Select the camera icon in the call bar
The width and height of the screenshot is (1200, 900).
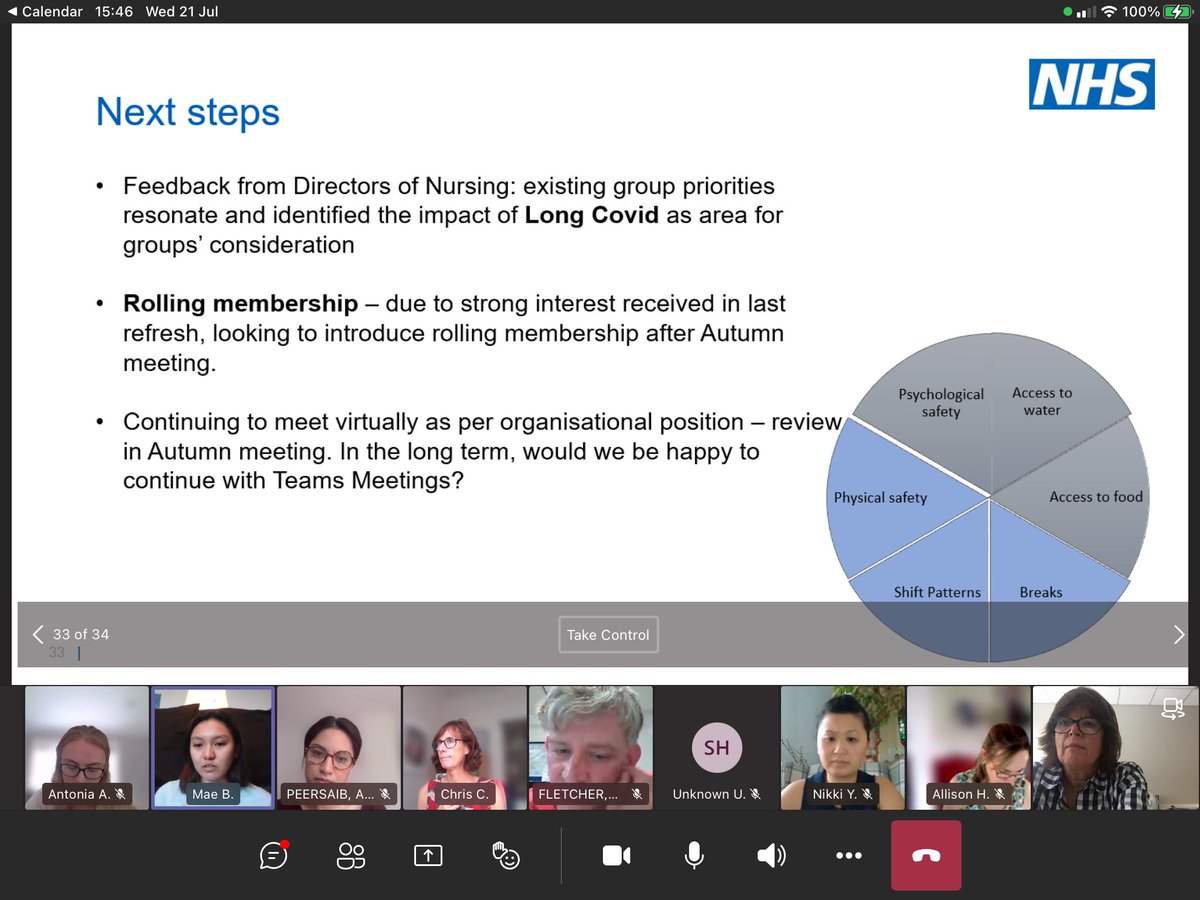(616, 856)
